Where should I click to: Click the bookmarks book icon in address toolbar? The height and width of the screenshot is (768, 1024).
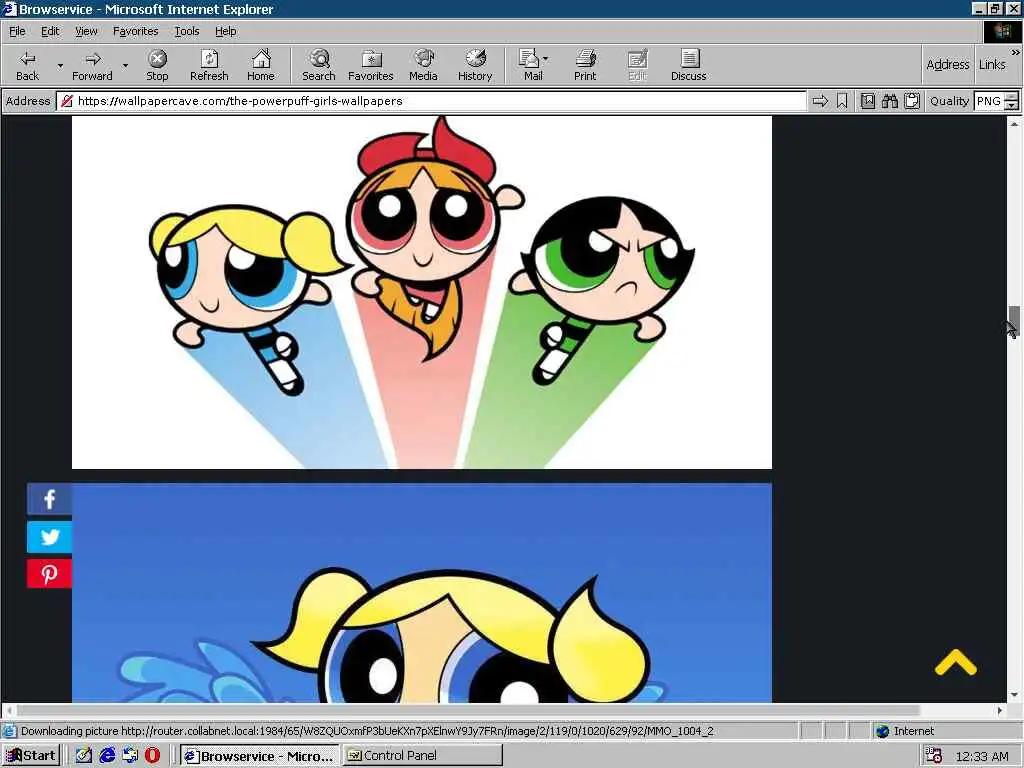point(868,101)
